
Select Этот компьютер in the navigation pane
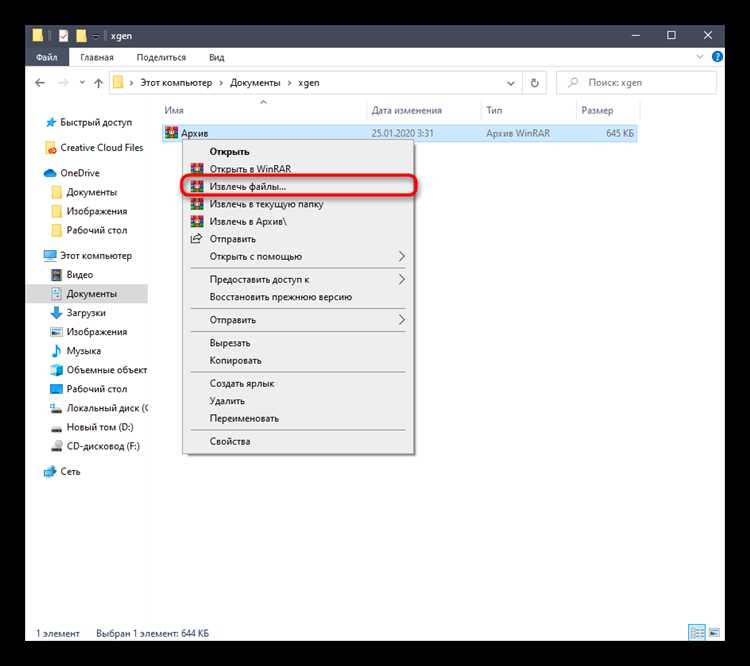pyautogui.click(x=88, y=255)
